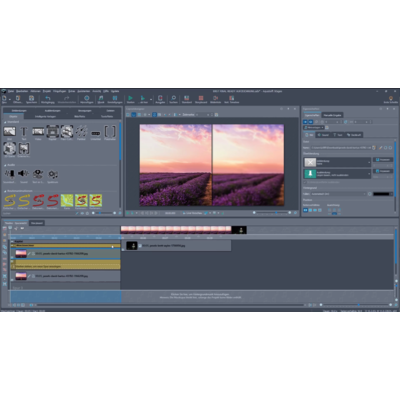Click the green Play button in the main toolbar
The image size is (400, 400).
tap(131, 98)
